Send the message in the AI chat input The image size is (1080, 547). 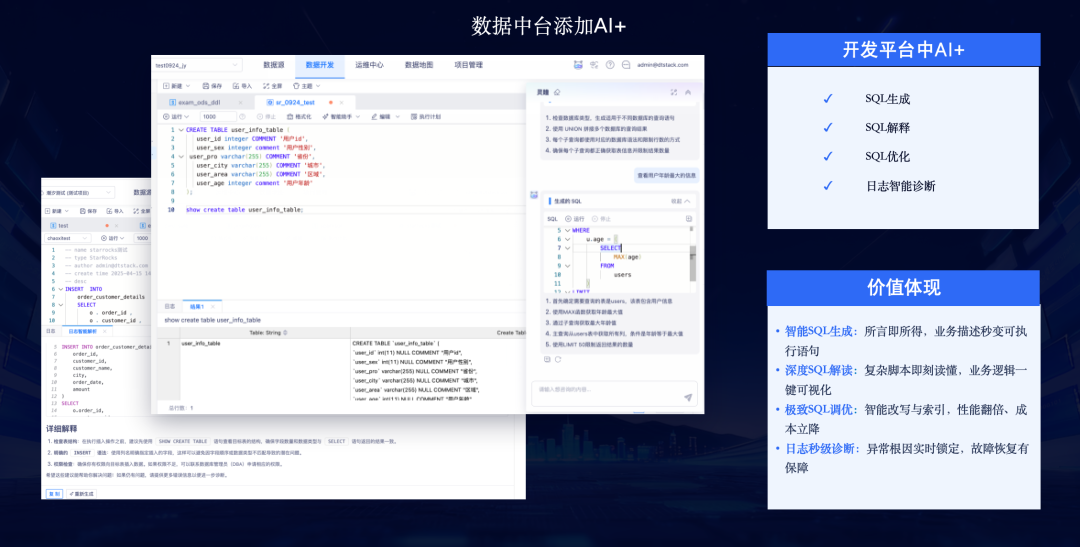688,397
